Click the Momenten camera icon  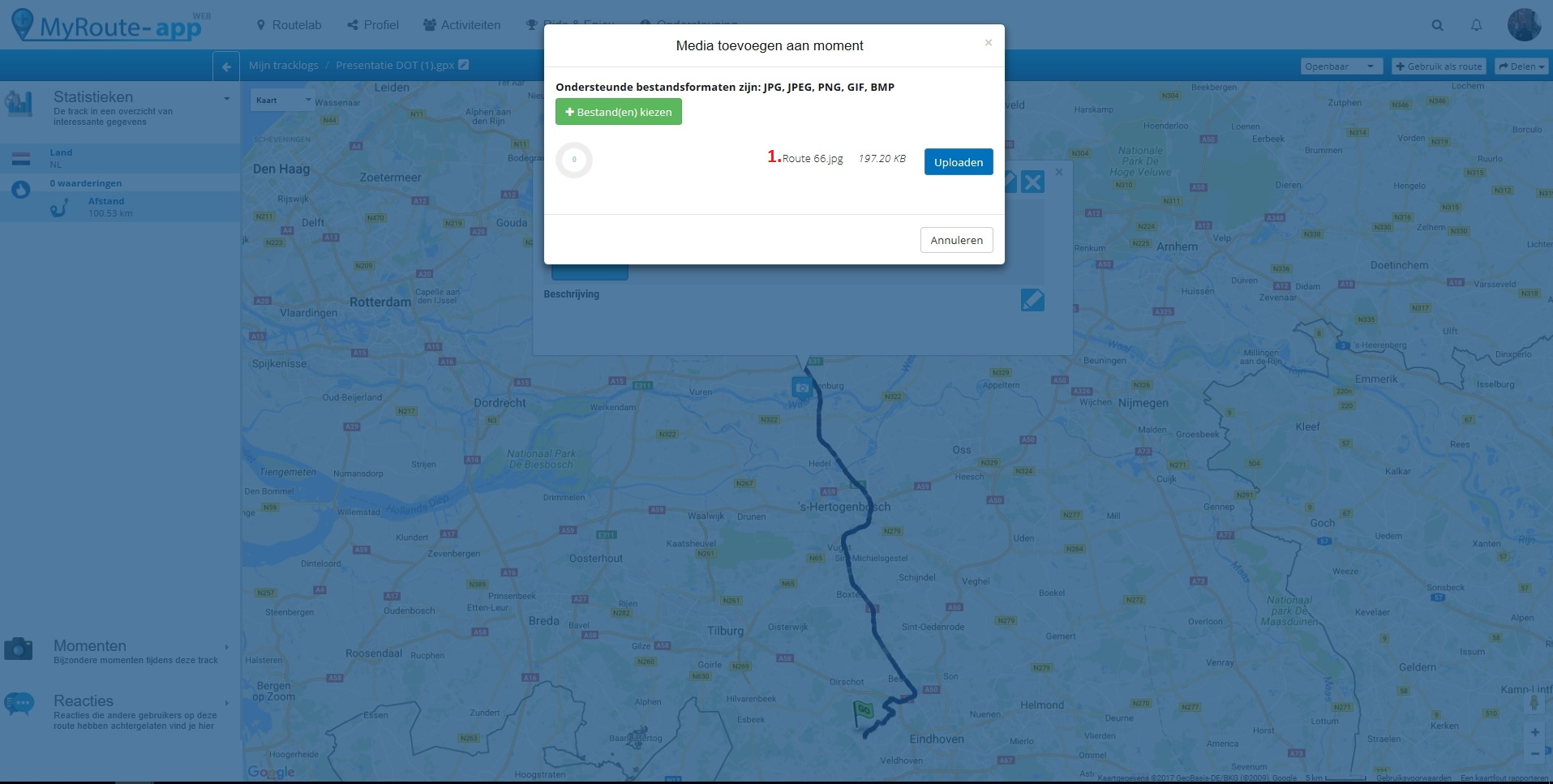pos(19,649)
